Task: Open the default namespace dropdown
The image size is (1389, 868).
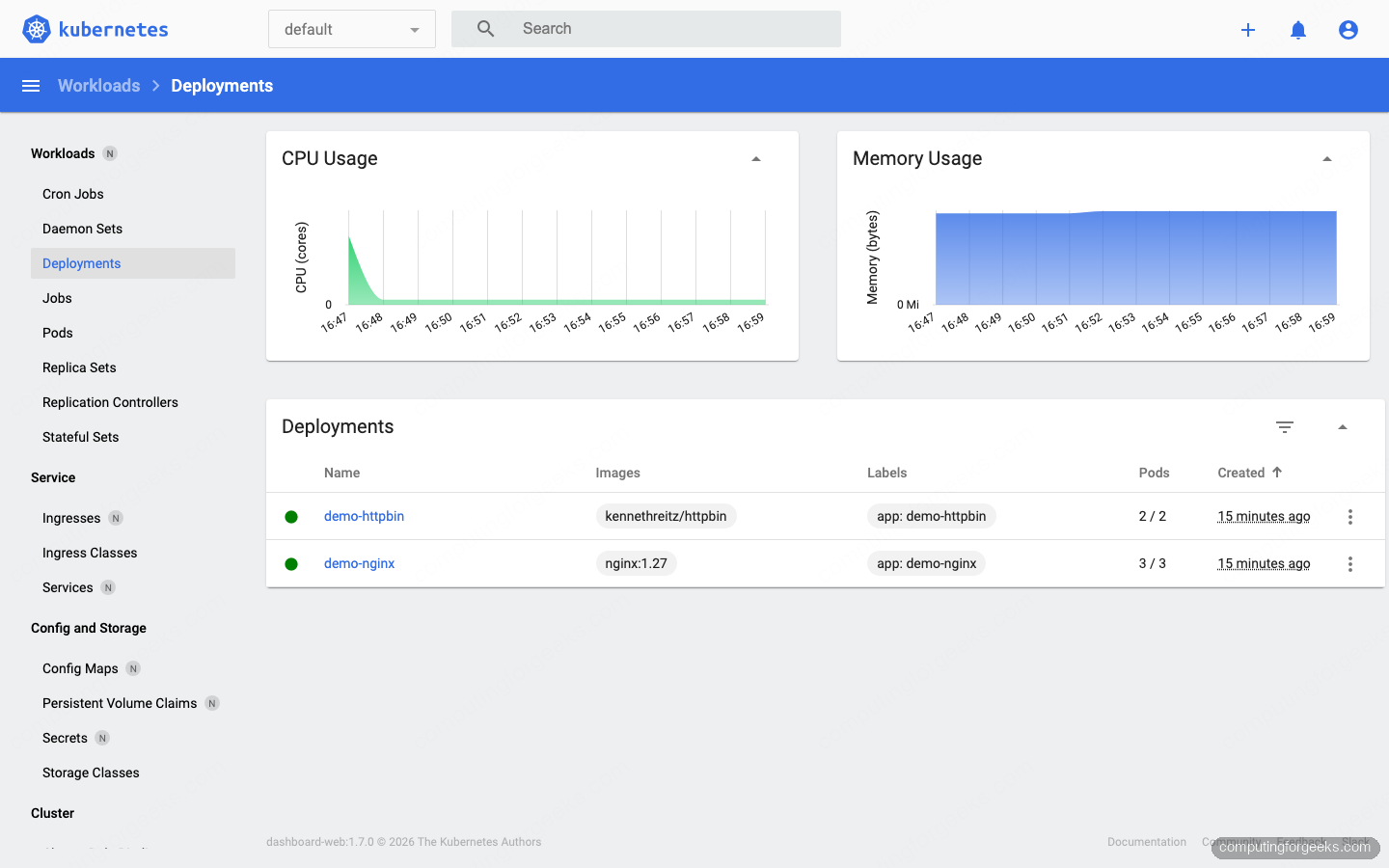Action: click(x=351, y=29)
